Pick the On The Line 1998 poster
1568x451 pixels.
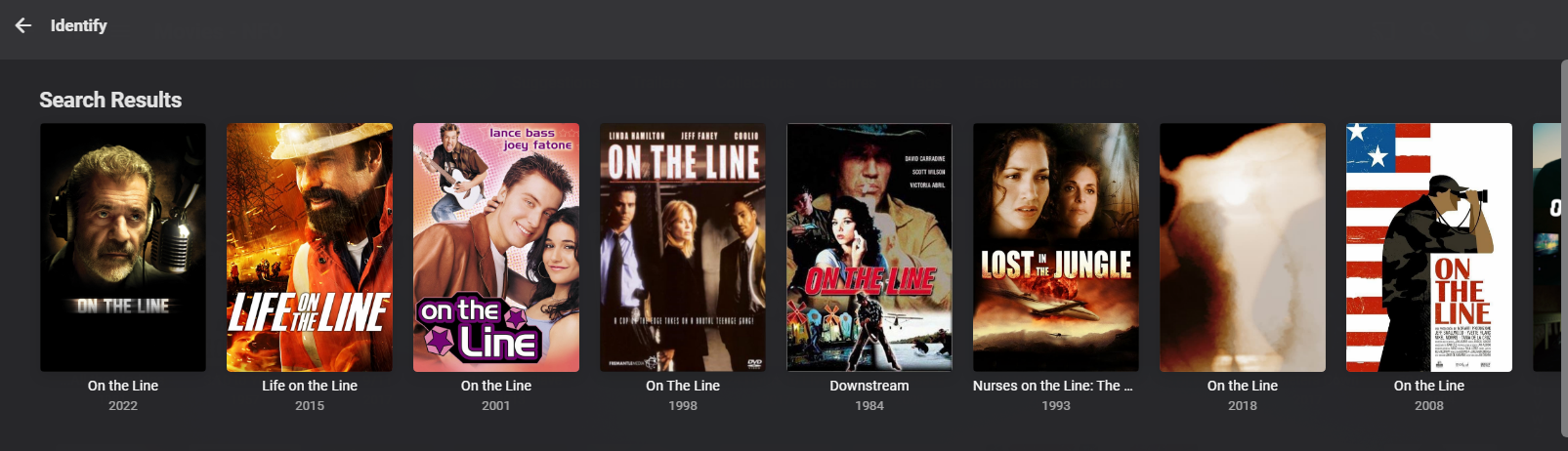click(x=683, y=247)
